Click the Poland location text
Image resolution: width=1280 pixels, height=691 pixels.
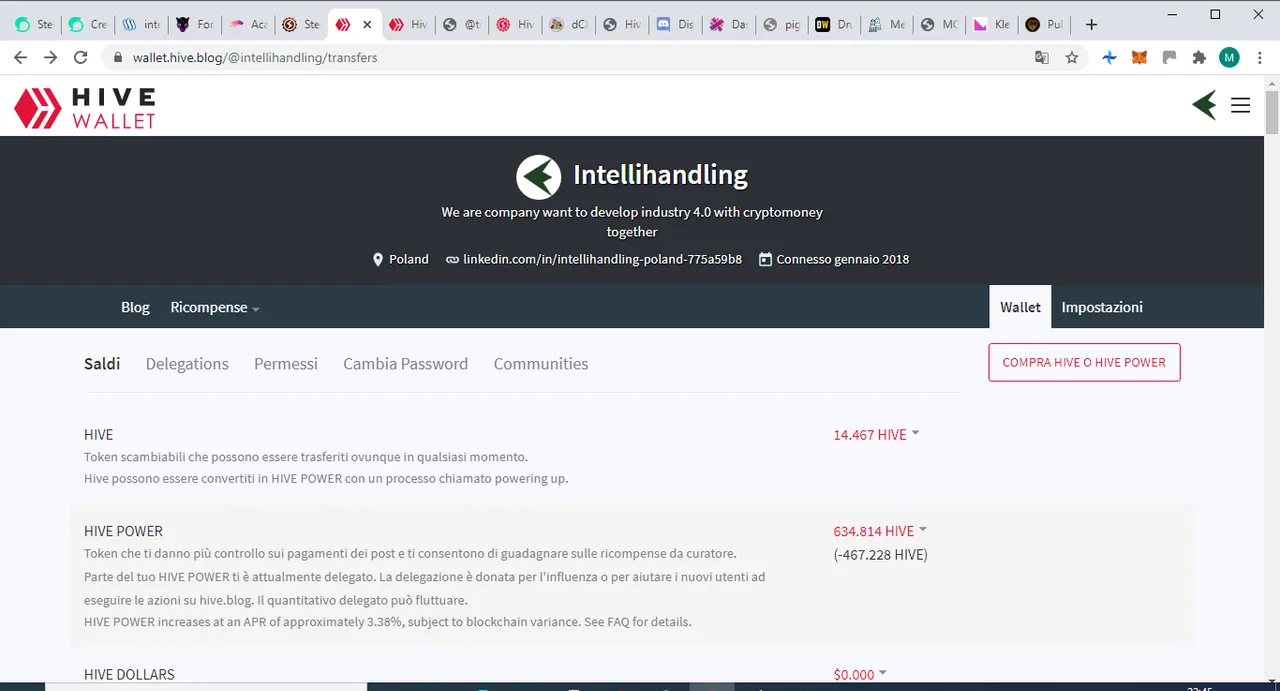click(409, 259)
